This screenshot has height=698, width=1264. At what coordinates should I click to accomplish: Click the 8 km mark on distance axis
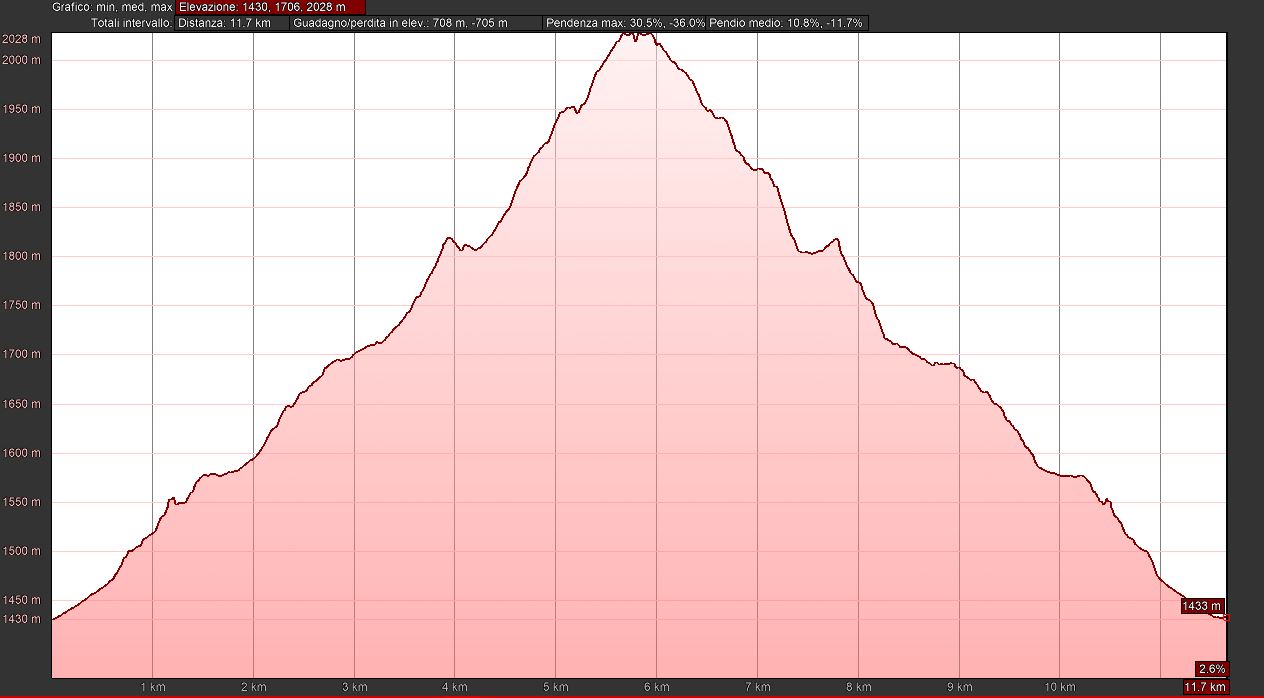pos(858,687)
